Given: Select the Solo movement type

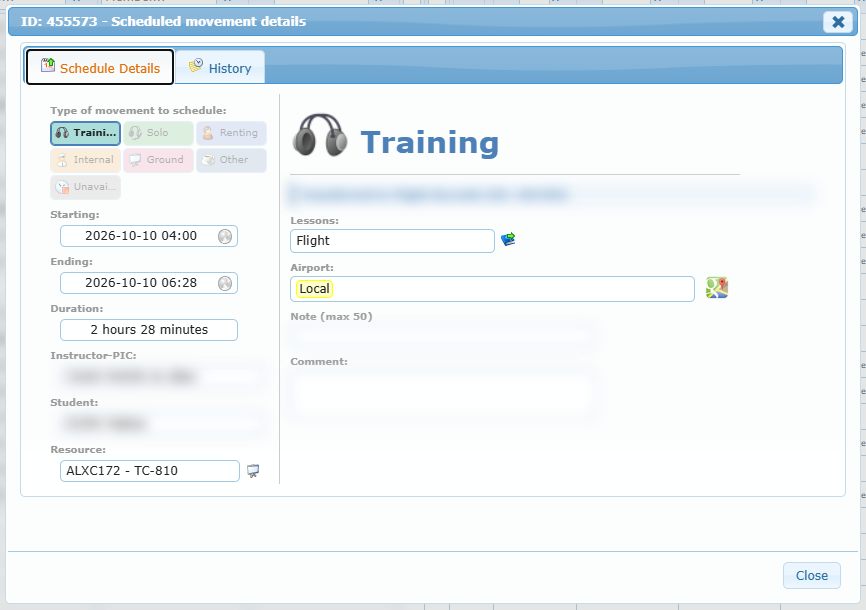Looking at the screenshot, I should pos(159,133).
